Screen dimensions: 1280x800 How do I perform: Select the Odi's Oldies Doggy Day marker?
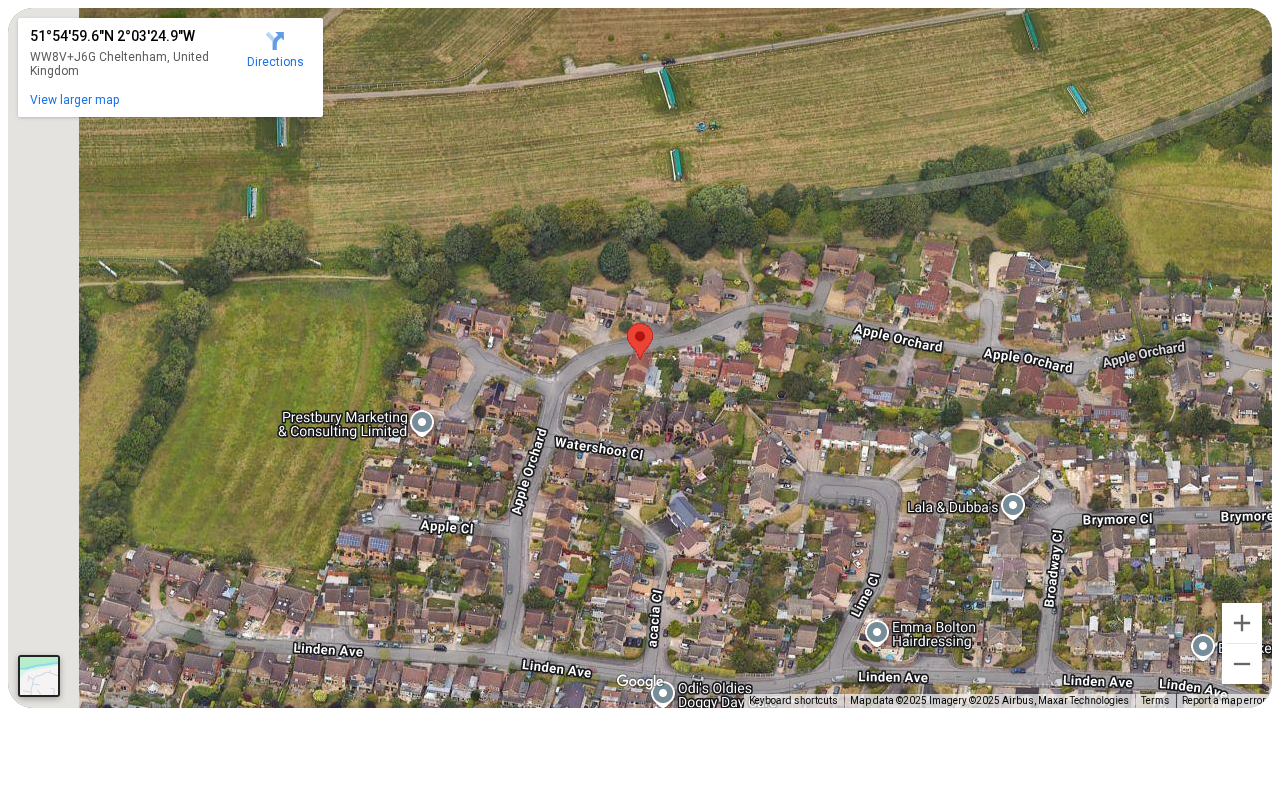[x=662, y=693]
